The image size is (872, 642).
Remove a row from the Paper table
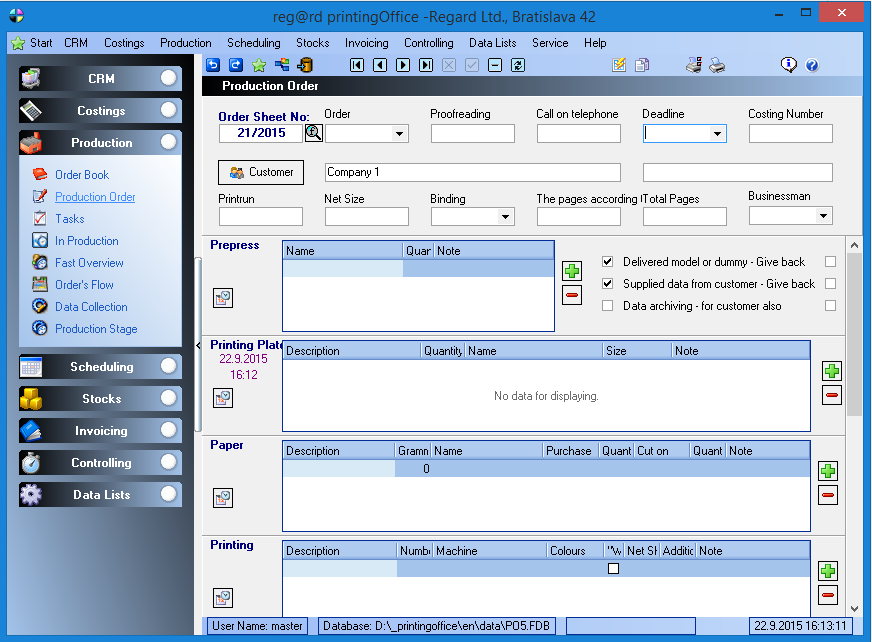pos(827,495)
